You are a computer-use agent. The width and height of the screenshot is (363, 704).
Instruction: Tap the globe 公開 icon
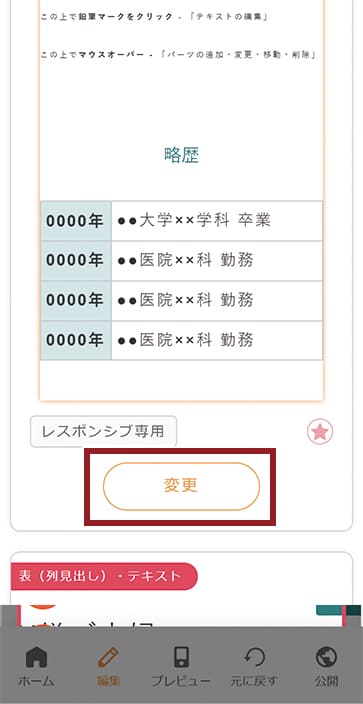pos(327,658)
